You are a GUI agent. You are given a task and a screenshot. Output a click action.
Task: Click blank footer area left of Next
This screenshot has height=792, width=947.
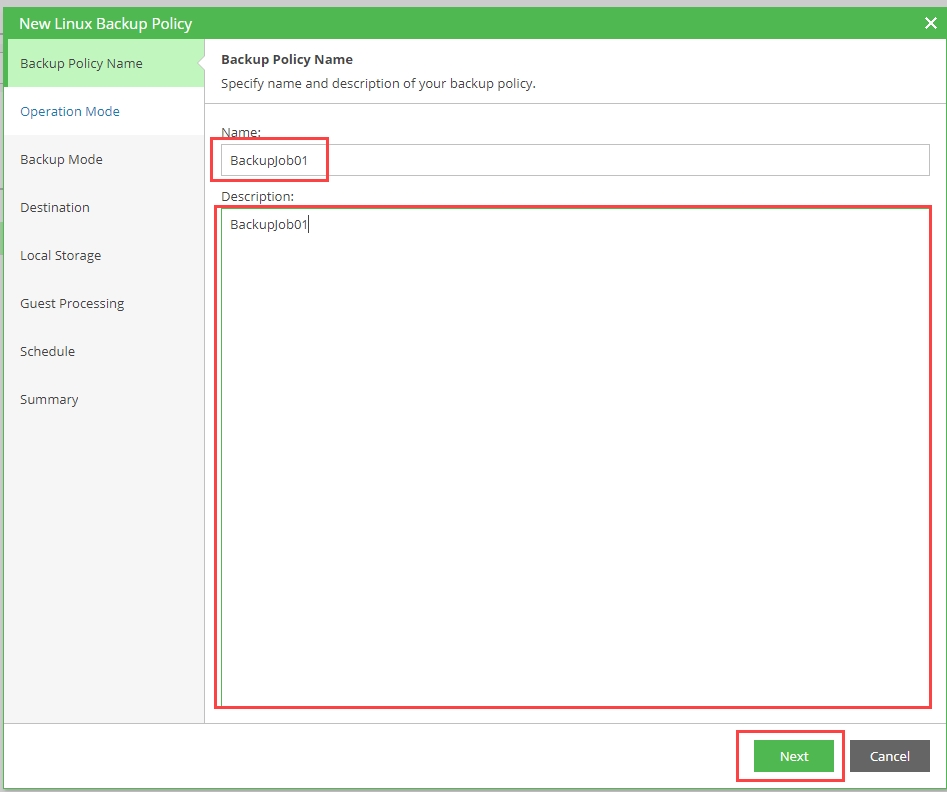pos(400,756)
